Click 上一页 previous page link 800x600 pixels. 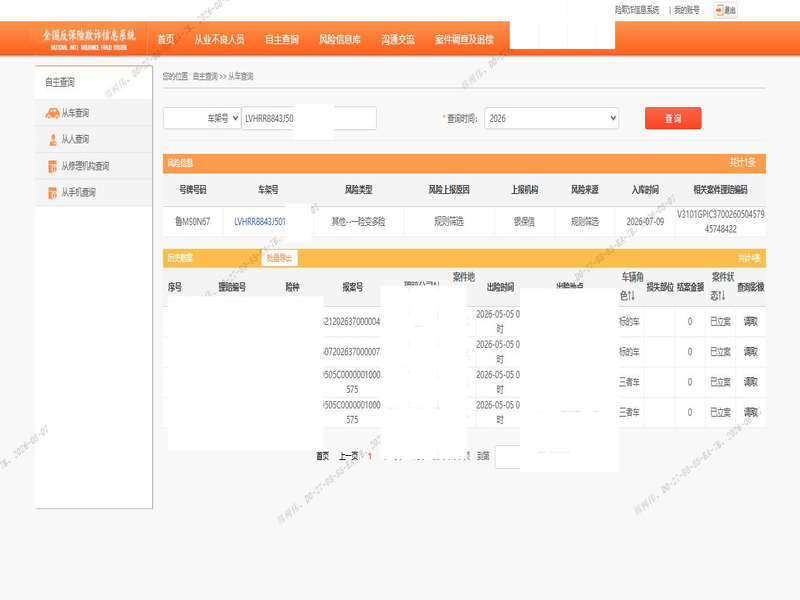point(348,456)
